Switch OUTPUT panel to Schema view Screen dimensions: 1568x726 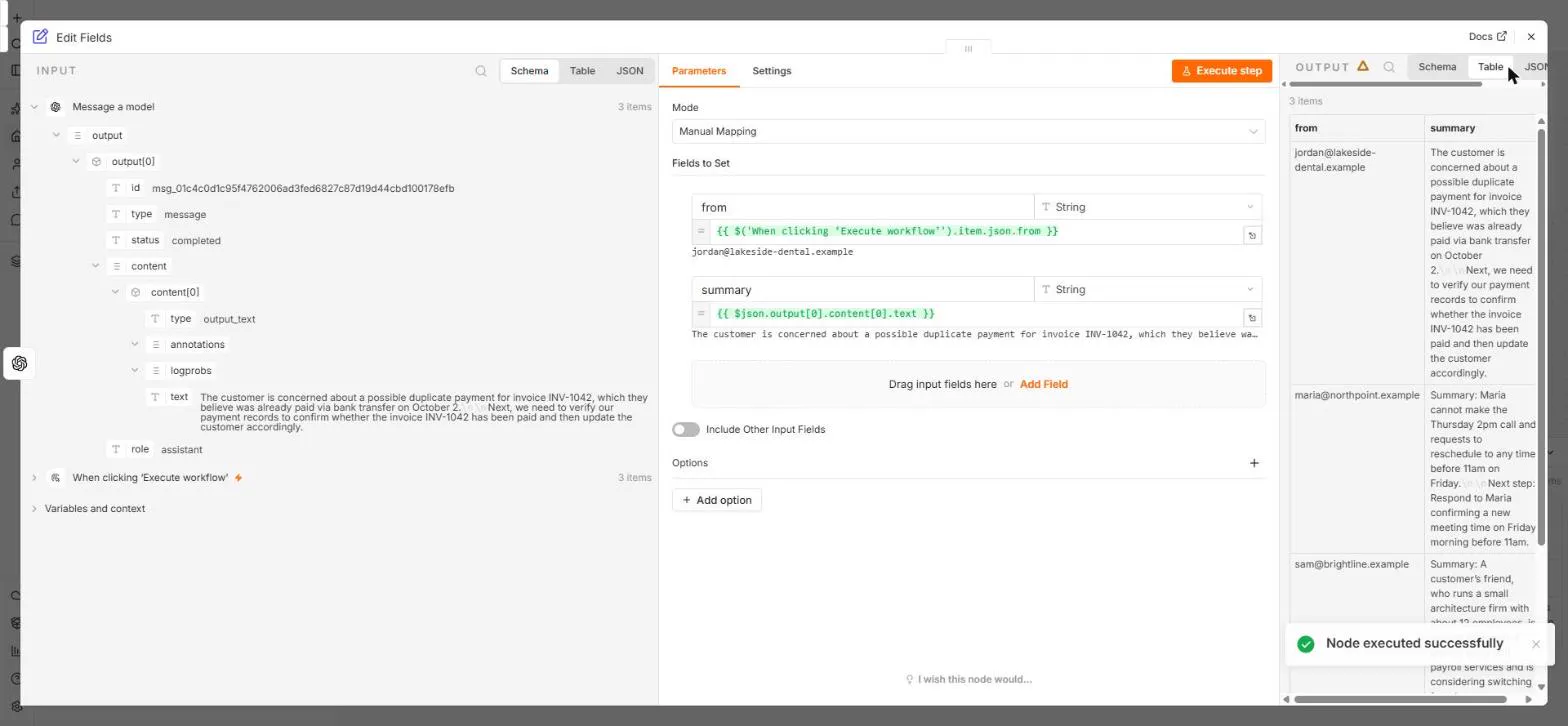coord(1437,67)
